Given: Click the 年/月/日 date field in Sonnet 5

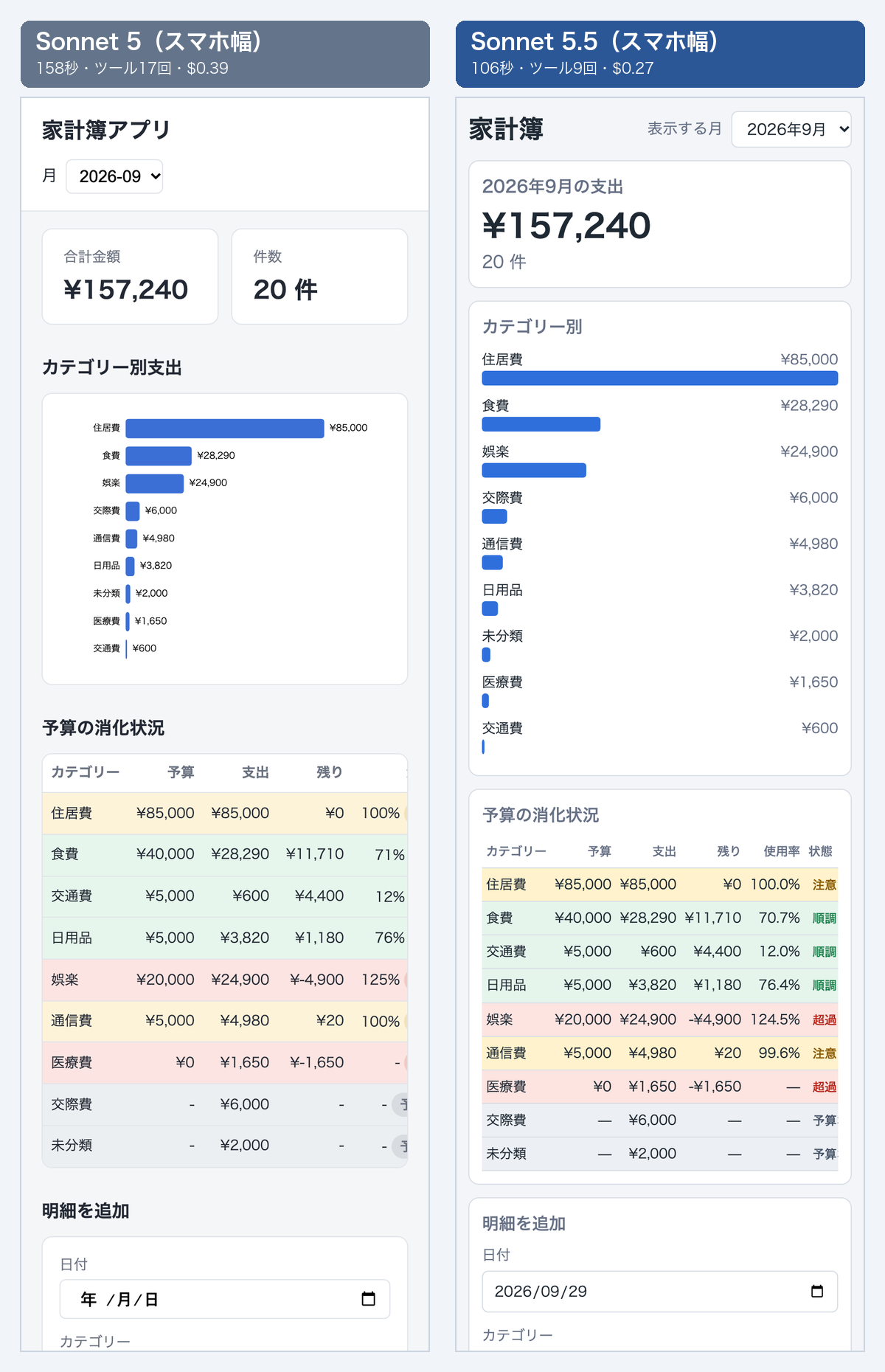Looking at the screenshot, I should (225, 1299).
